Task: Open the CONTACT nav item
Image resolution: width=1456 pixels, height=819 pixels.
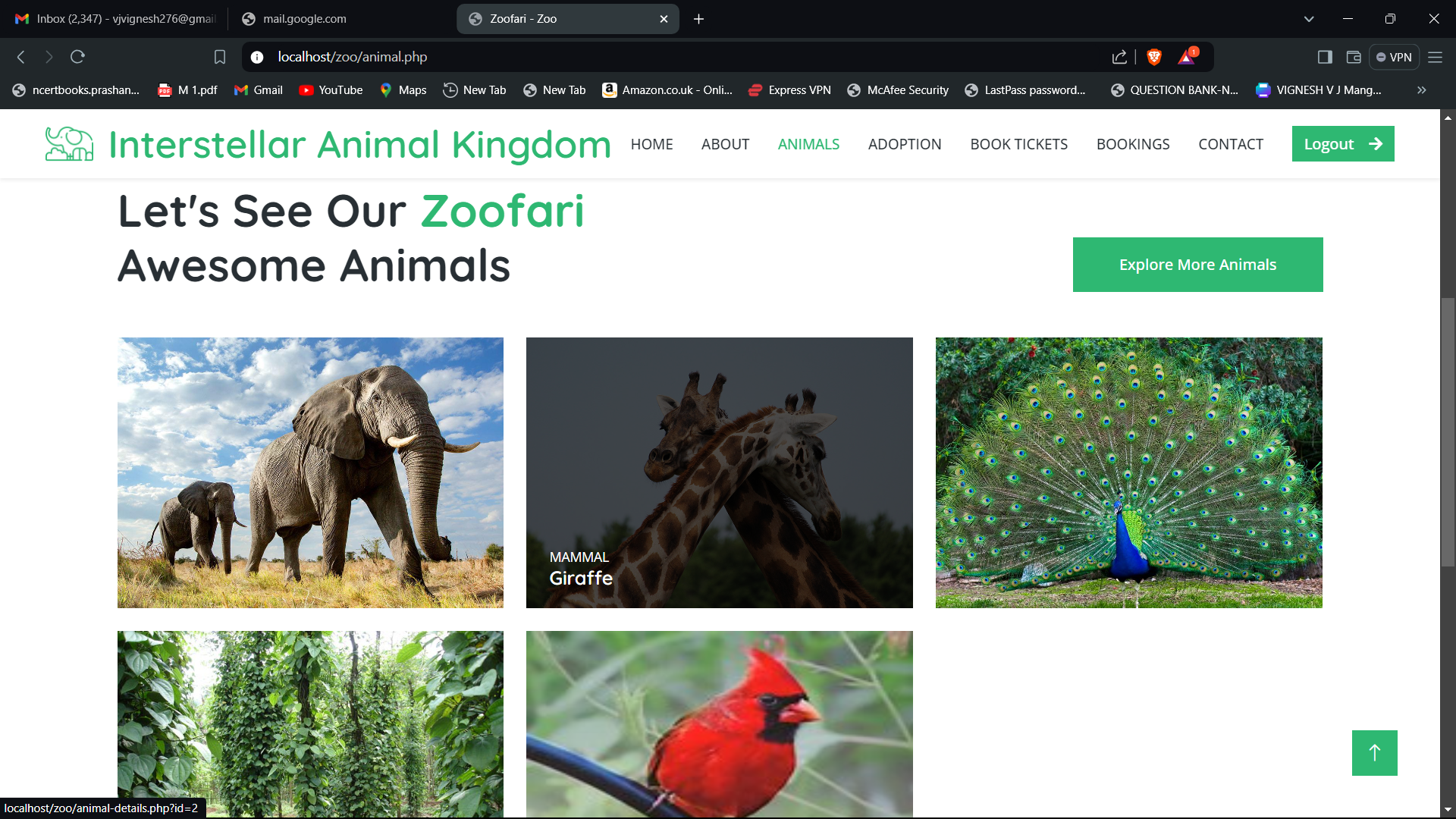Action: tap(1231, 144)
